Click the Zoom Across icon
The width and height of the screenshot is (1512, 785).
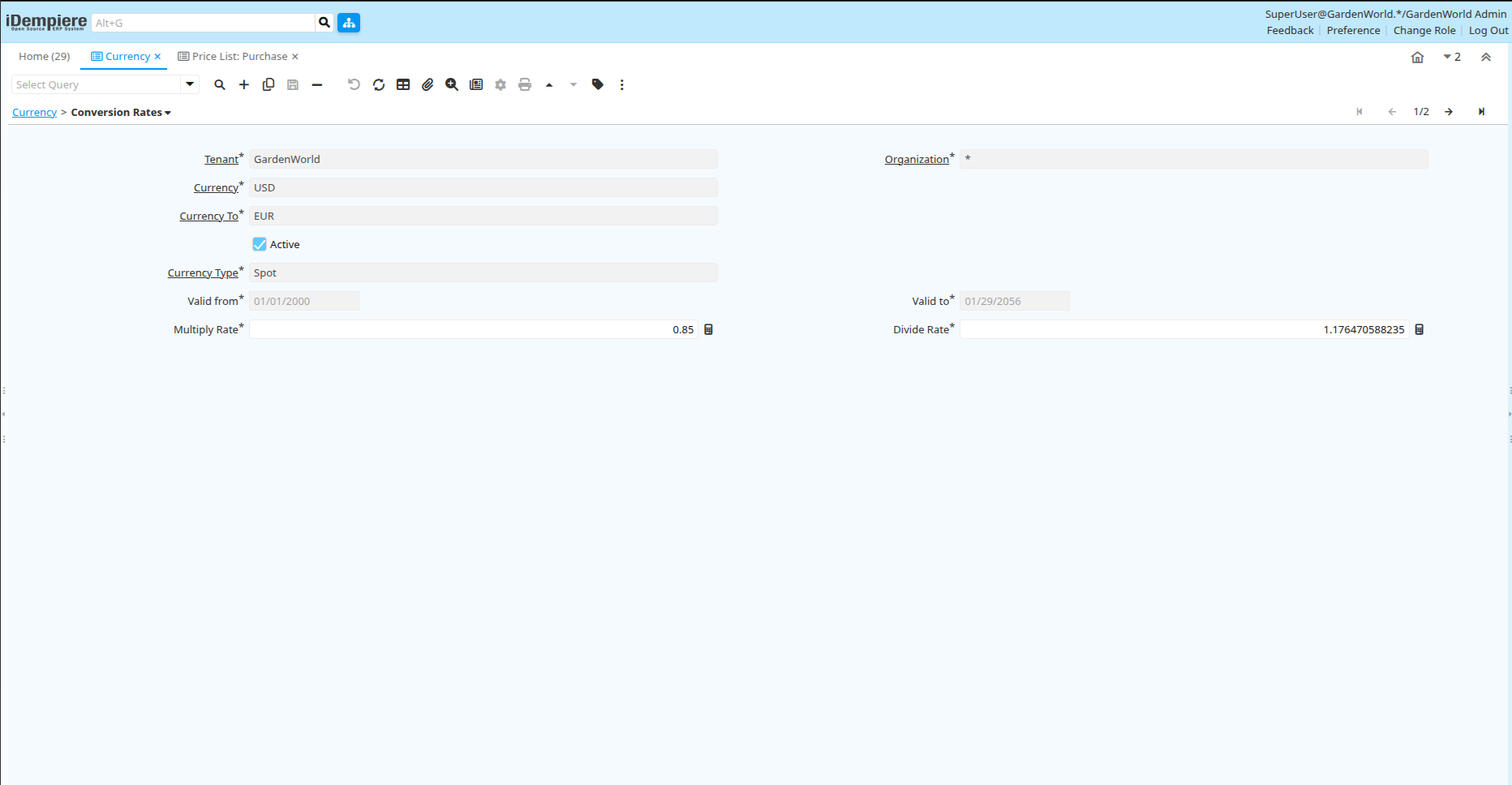click(452, 84)
